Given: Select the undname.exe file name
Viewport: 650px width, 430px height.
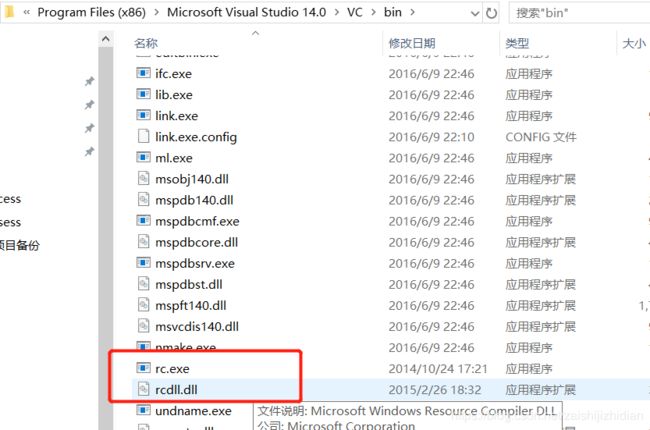Looking at the screenshot, I should (193, 411).
